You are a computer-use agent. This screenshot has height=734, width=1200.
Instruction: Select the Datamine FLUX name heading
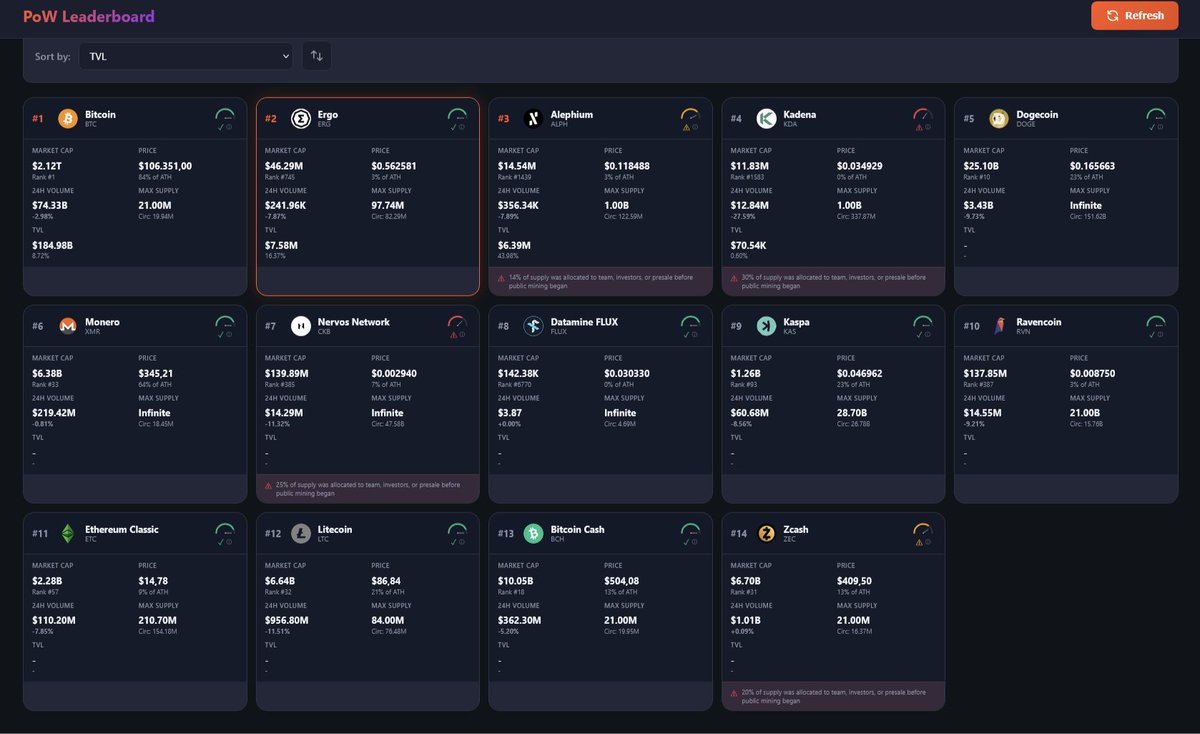tap(584, 322)
